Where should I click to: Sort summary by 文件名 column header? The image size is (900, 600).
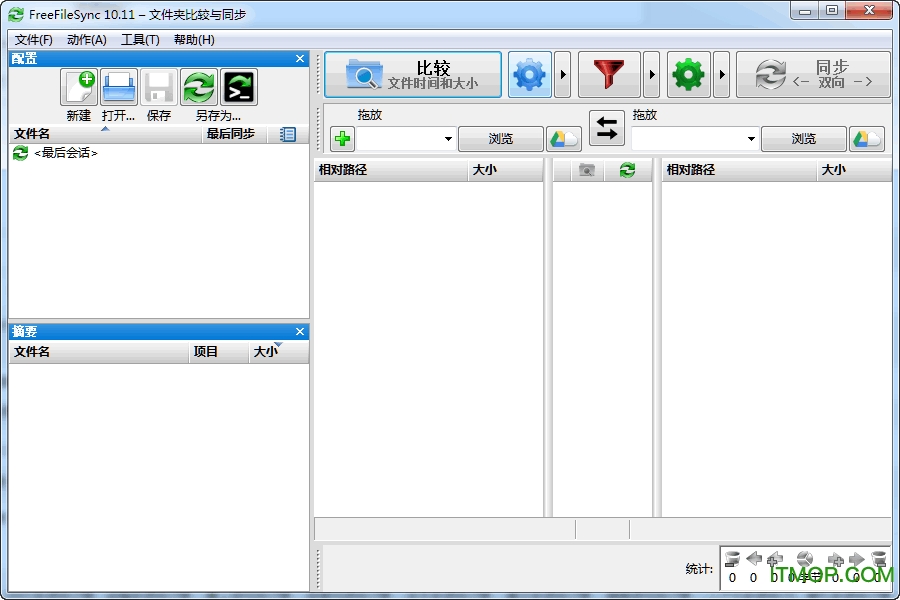tap(99, 351)
